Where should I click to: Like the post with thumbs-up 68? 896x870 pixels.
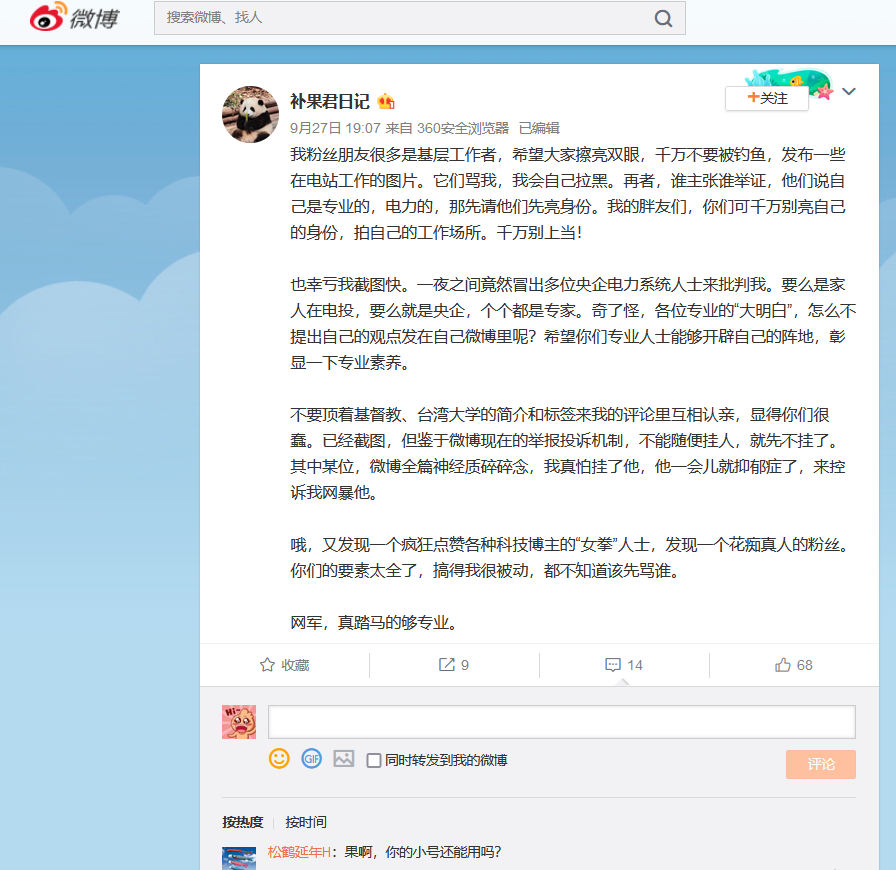pyautogui.click(x=794, y=665)
